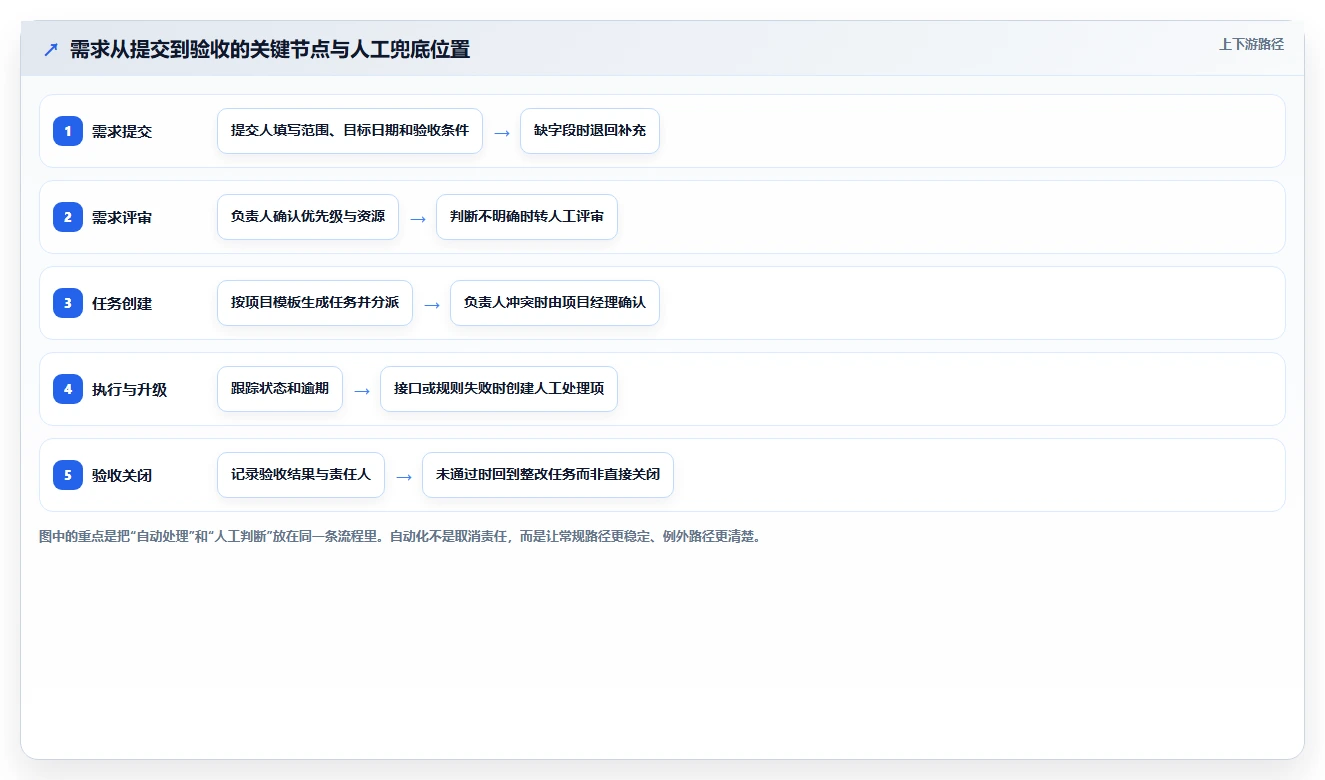Click the 未通过时回到整改任务而非直接关闭 box

coord(548,475)
